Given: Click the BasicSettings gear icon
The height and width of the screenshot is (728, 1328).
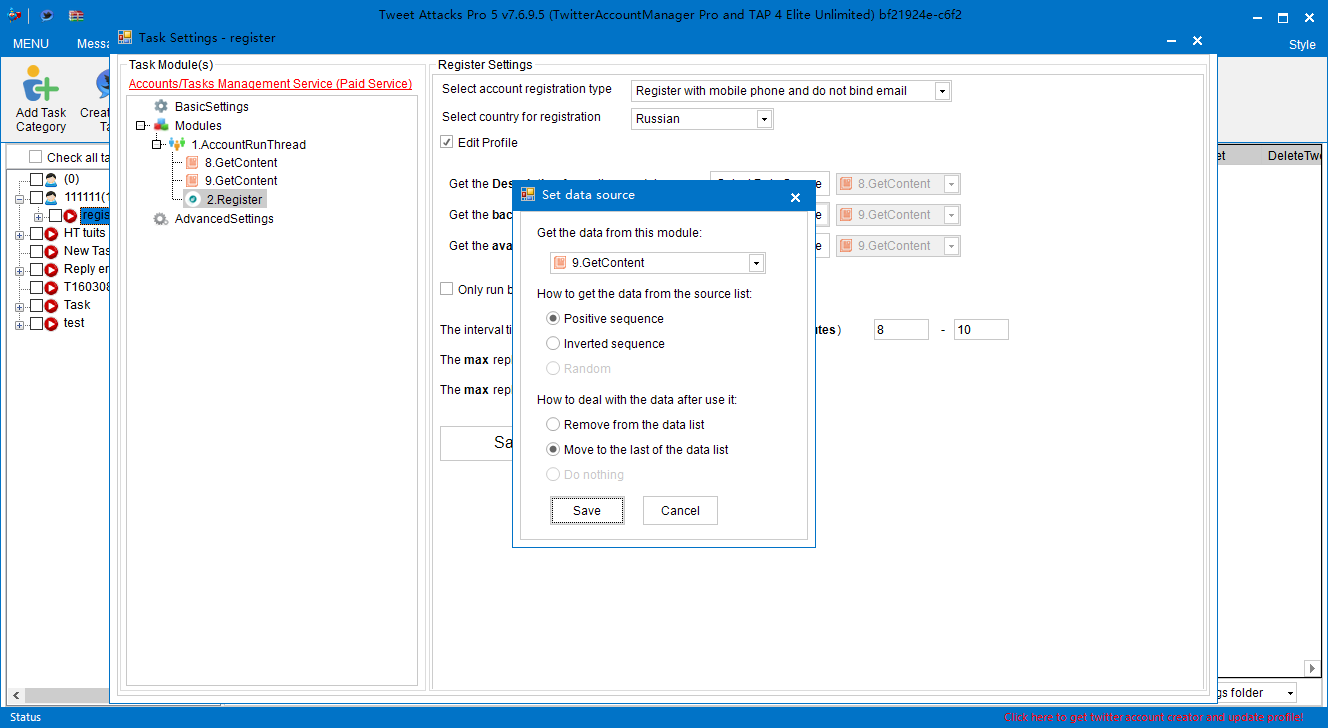Looking at the screenshot, I should click(161, 106).
